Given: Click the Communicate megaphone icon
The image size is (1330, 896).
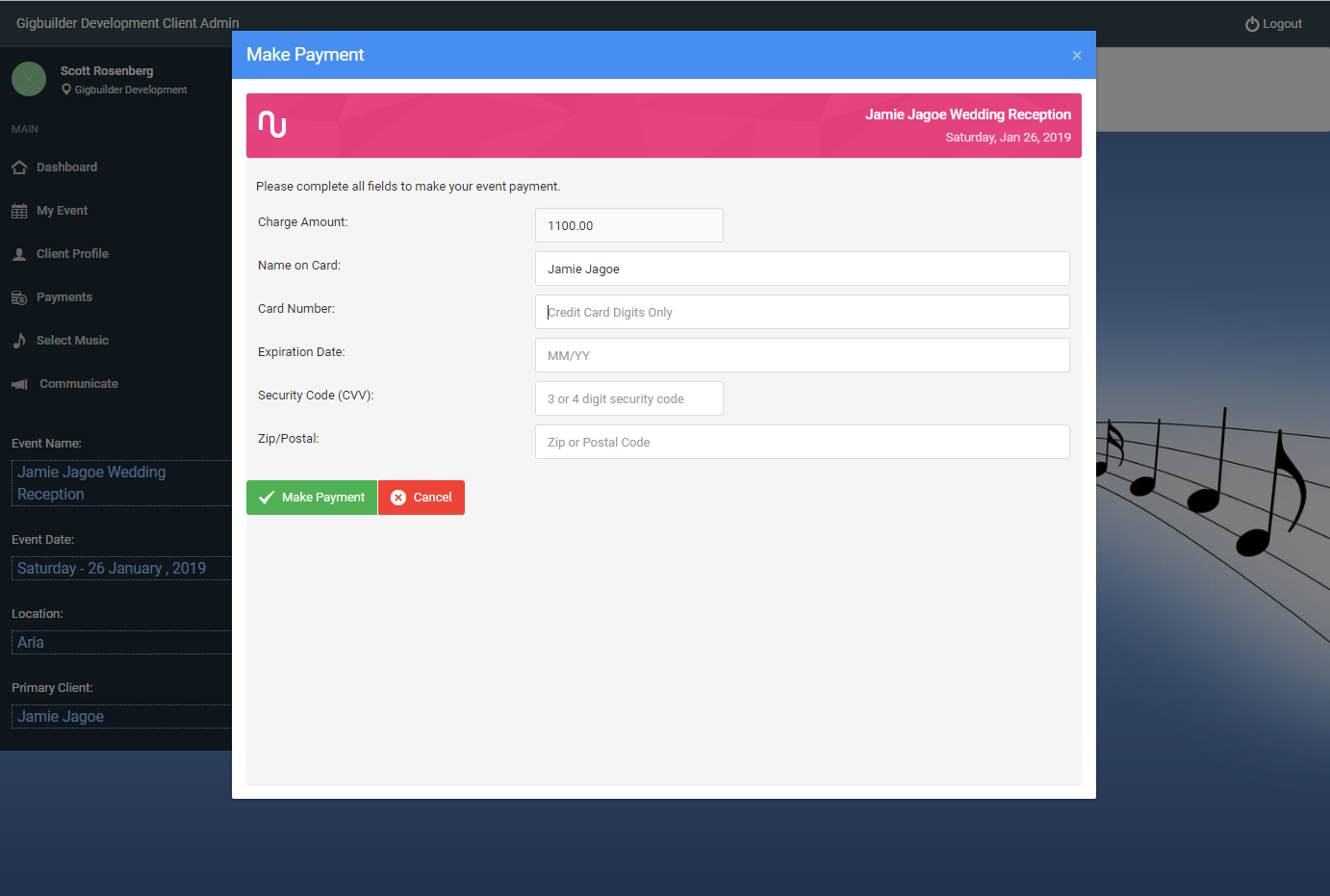Looking at the screenshot, I should click(x=19, y=384).
